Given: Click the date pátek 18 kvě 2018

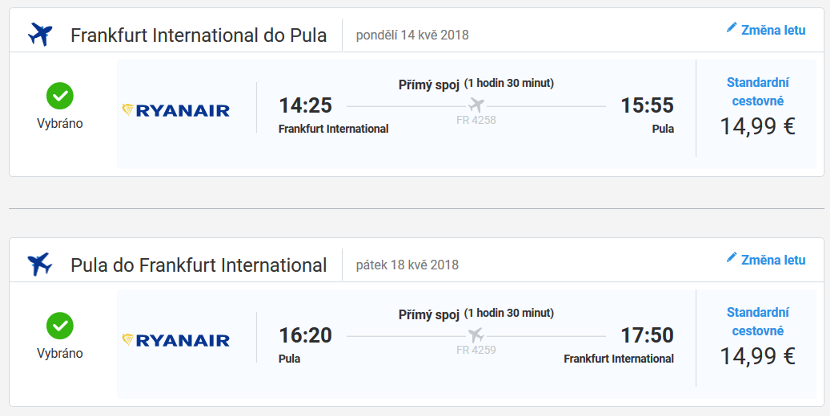Looking at the screenshot, I should coord(407,265).
